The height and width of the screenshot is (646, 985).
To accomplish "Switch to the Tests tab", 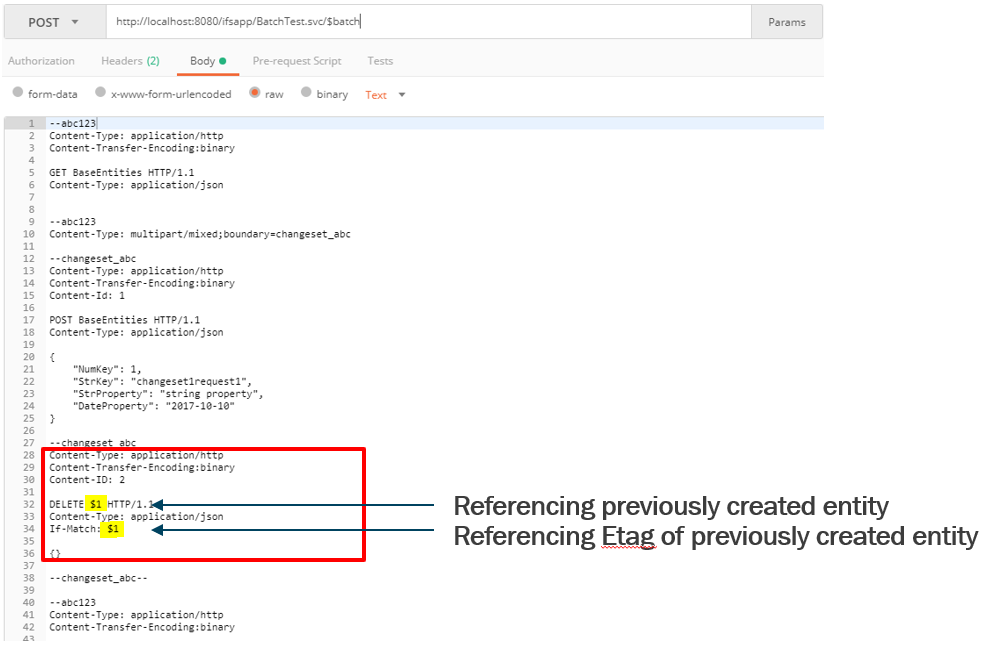I will (x=379, y=60).
